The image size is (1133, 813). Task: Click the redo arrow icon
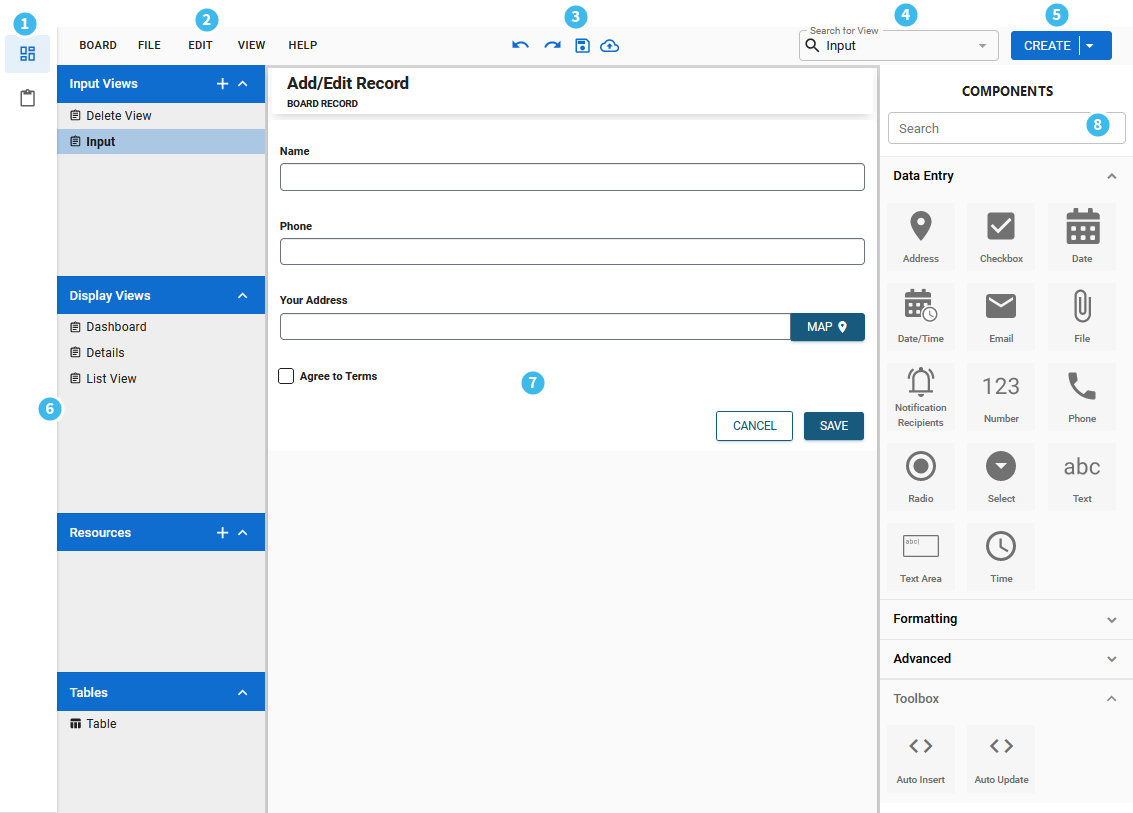tap(552, 46)
